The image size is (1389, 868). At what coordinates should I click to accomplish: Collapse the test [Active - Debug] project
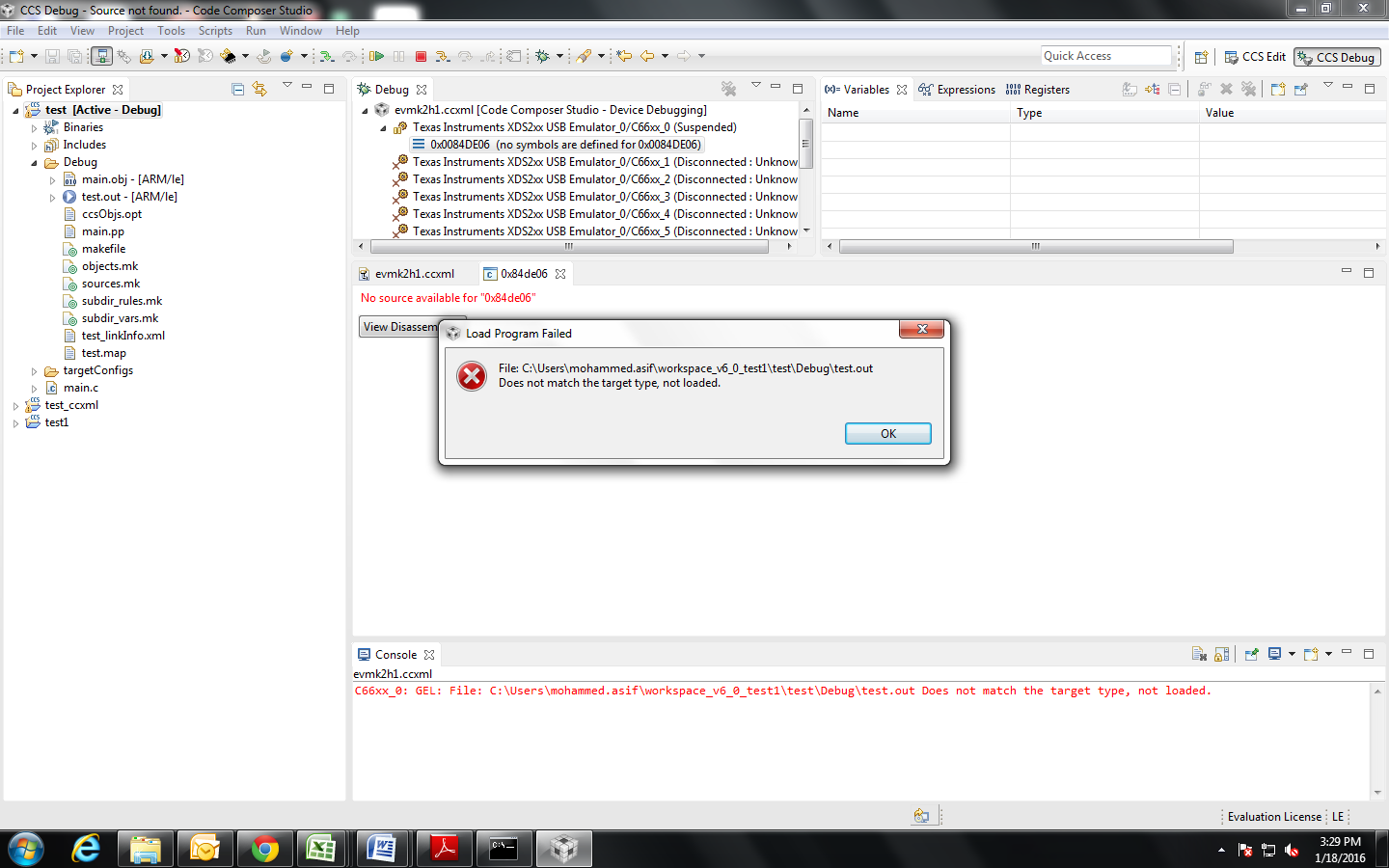coord(15,110)
